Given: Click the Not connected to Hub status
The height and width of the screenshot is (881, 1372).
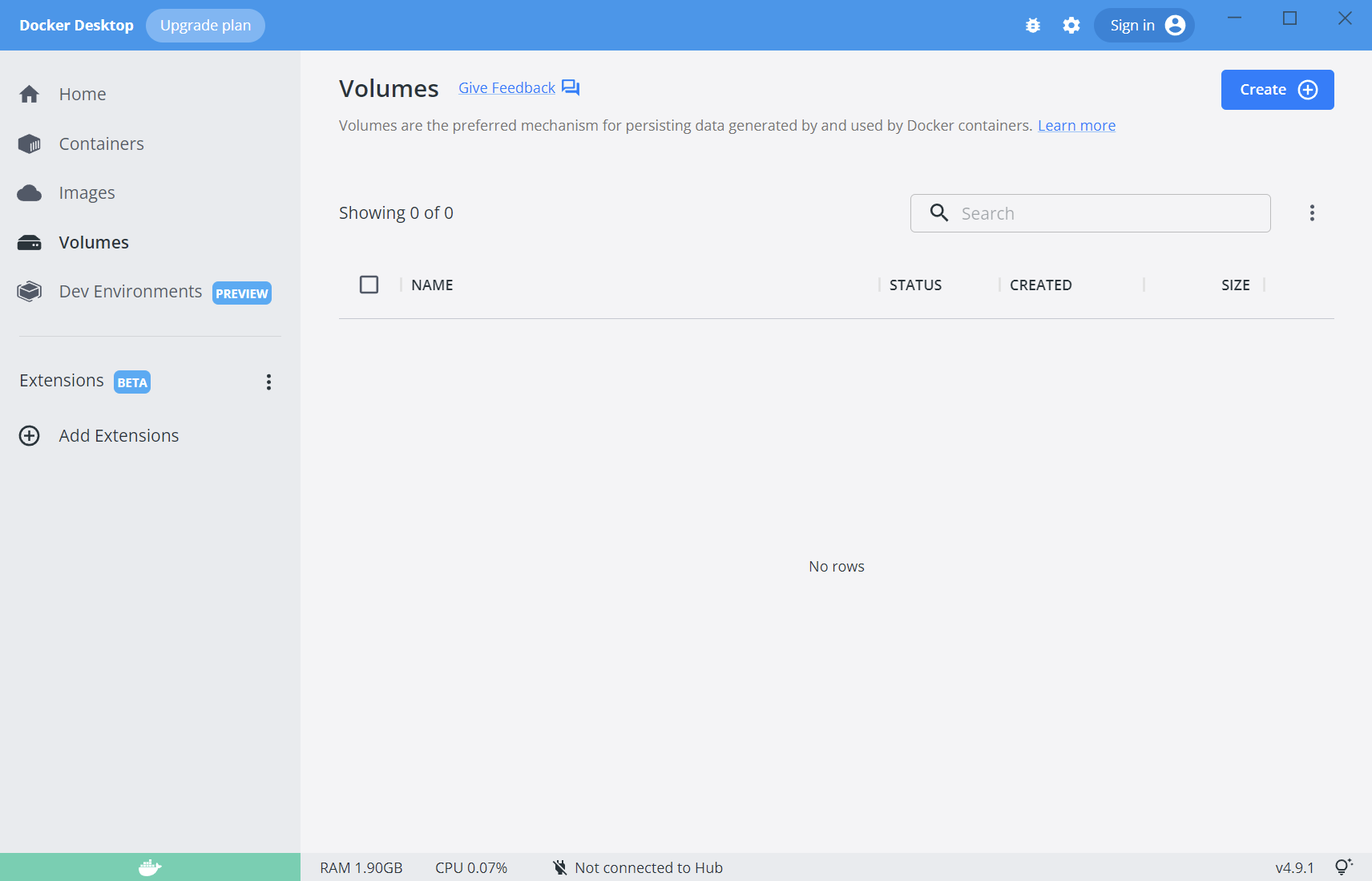Looking at the screenshot, I should coord(648,867).
